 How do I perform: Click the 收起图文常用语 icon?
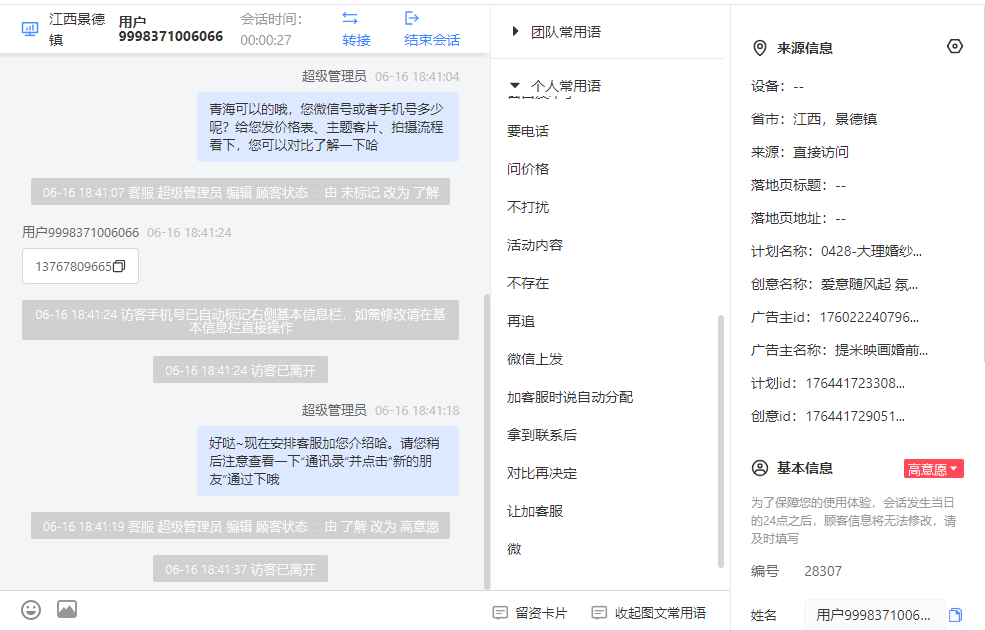click(x=599, y=612)
